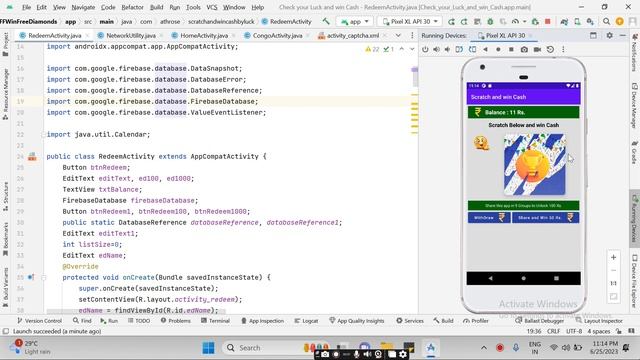Toggle the status bar tool window button
The height and width of the screenshot is (360, 640).
click(6, 331)
